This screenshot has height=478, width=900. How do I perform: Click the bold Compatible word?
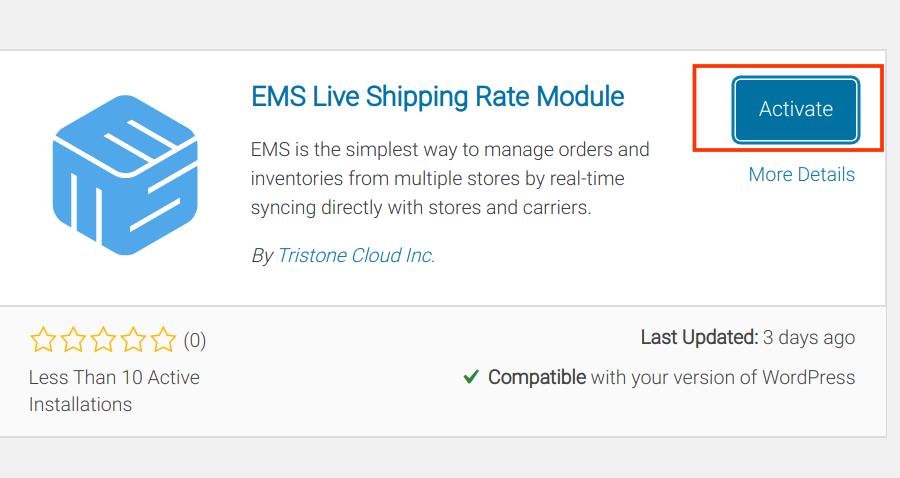(x=537, y=378)
